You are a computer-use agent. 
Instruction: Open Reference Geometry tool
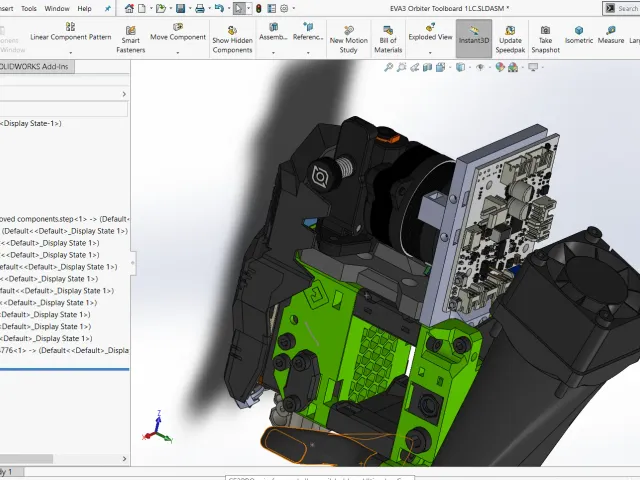[x=308, y=32]
